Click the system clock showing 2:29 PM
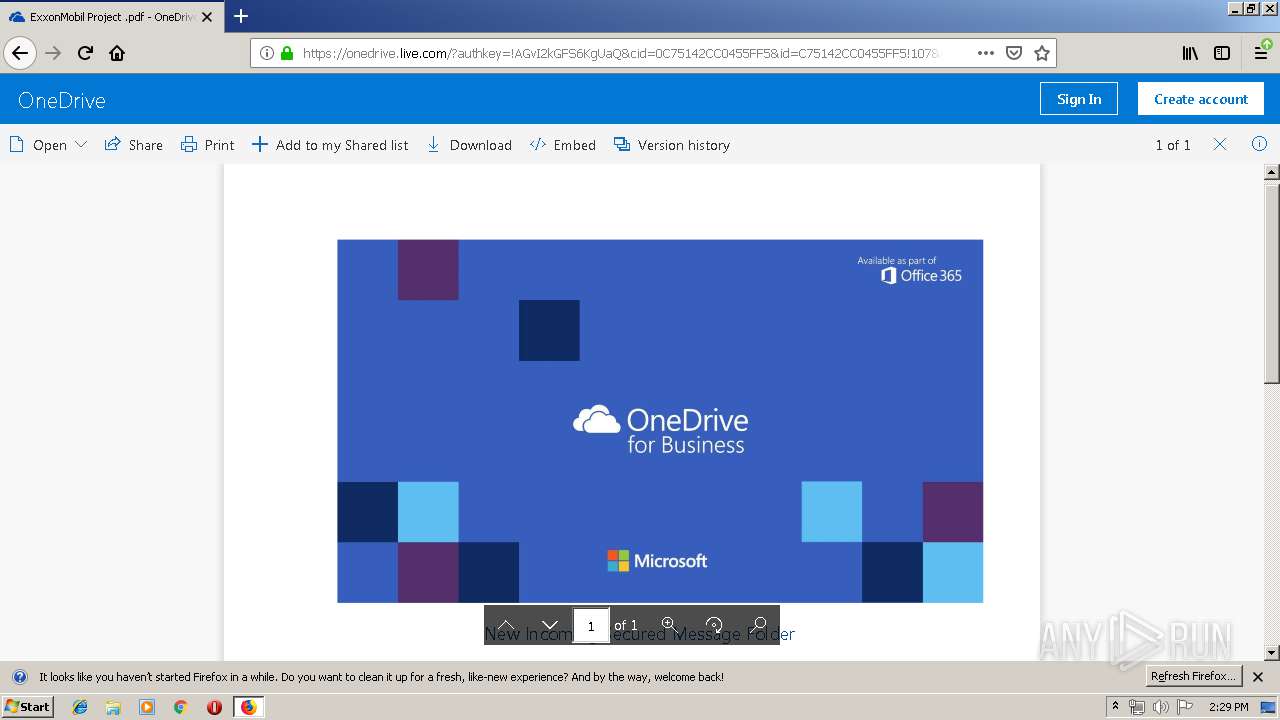 1228,707
